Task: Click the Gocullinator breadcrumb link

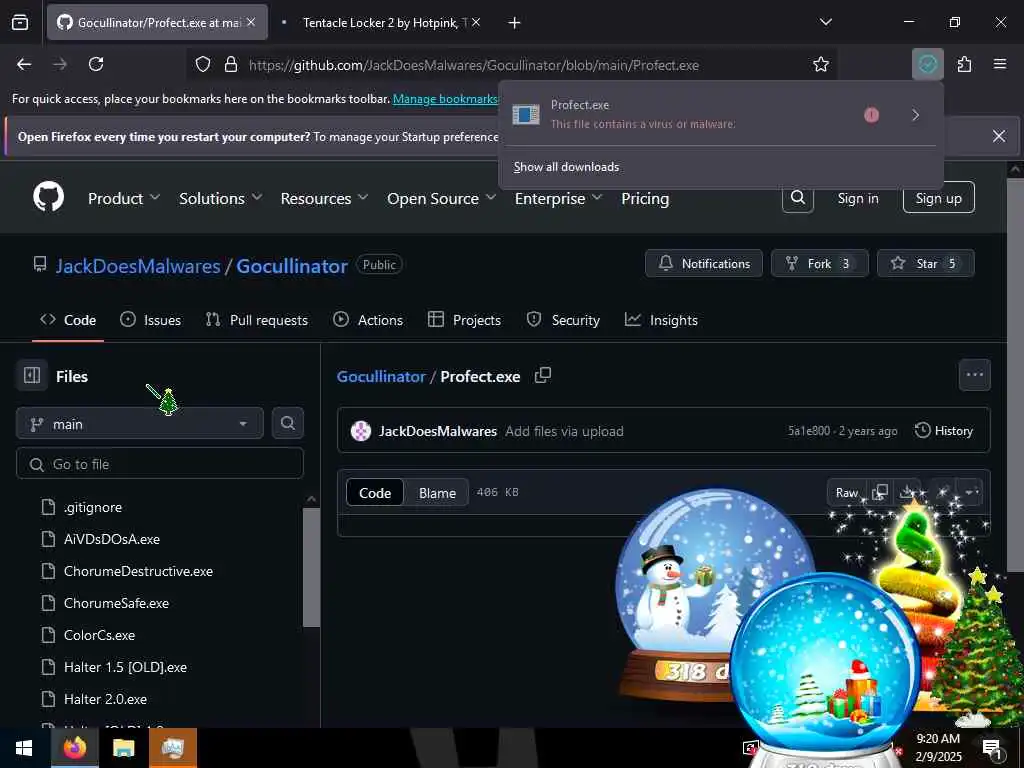Action: [x=381, y=376]
